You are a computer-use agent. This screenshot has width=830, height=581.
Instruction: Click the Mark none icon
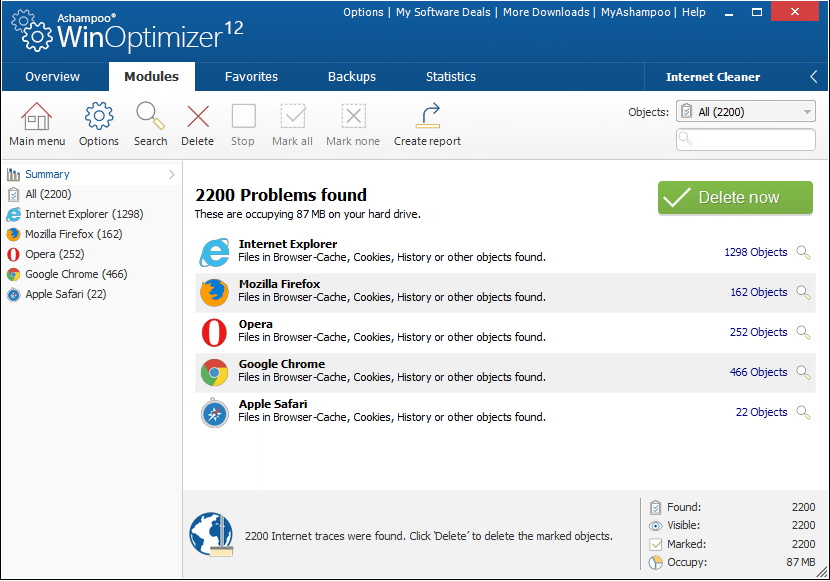click(354, 116)
